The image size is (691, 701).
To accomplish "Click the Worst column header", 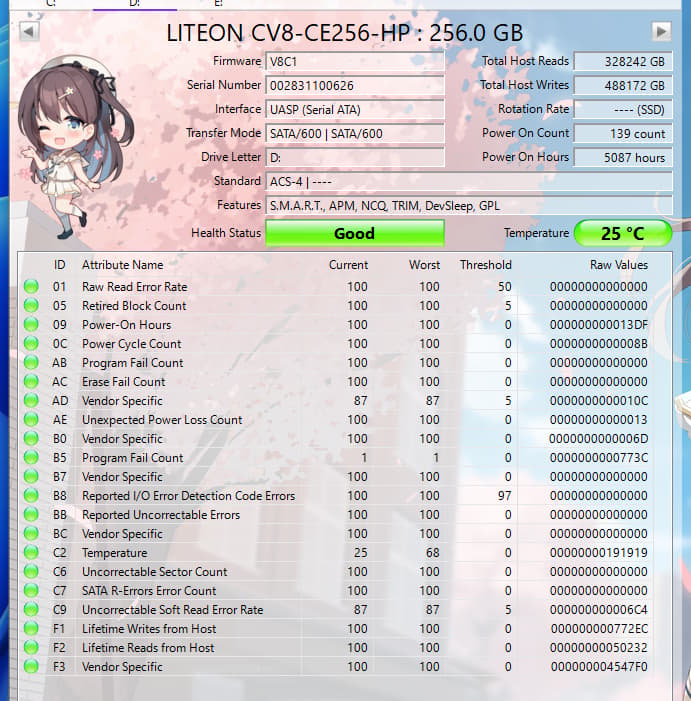I will pos(424,265).
